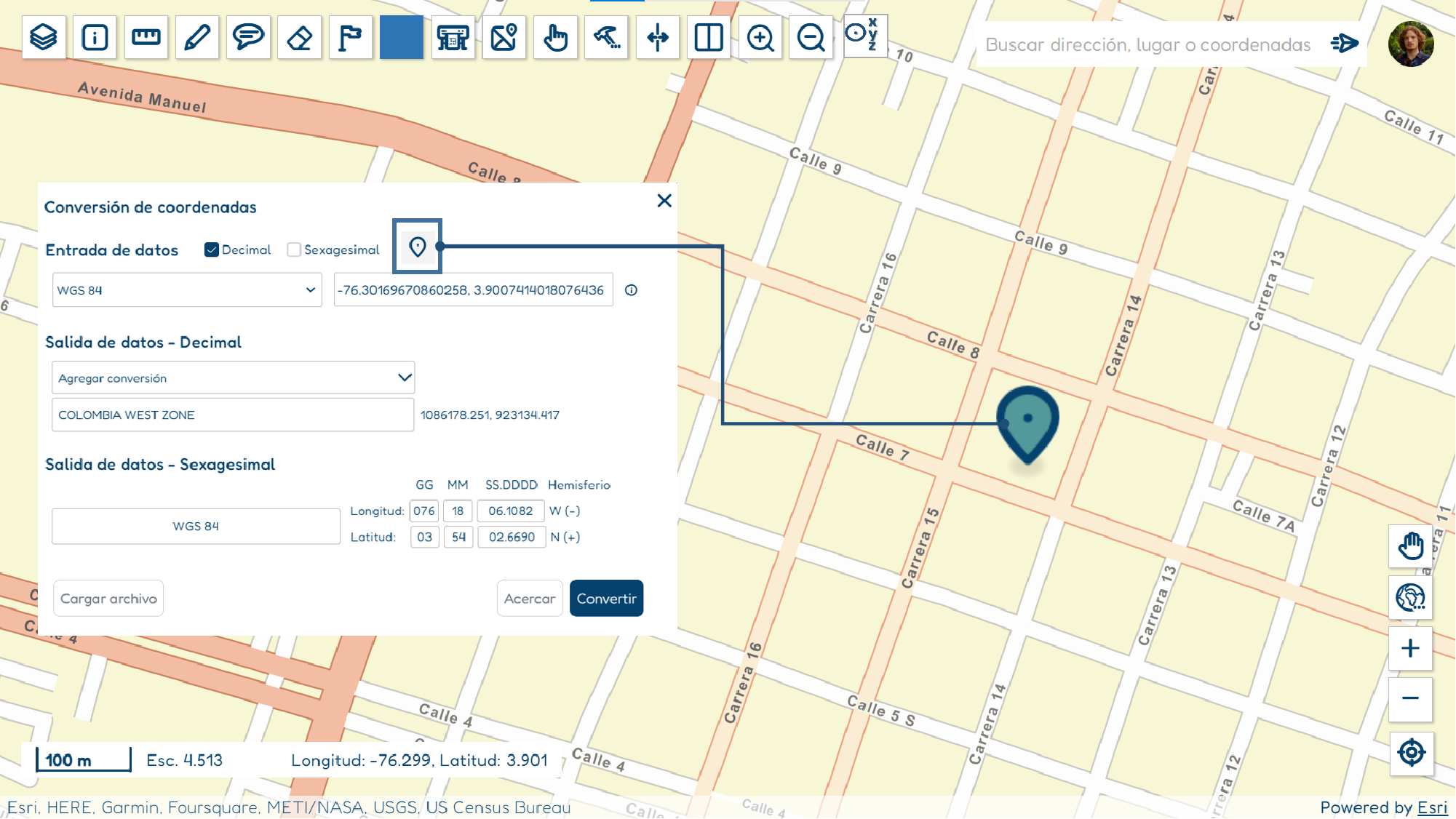The height and width of the screenshot is (819, 1456).
Task: Select the pencil draw tool
Action: pos(197,37)
